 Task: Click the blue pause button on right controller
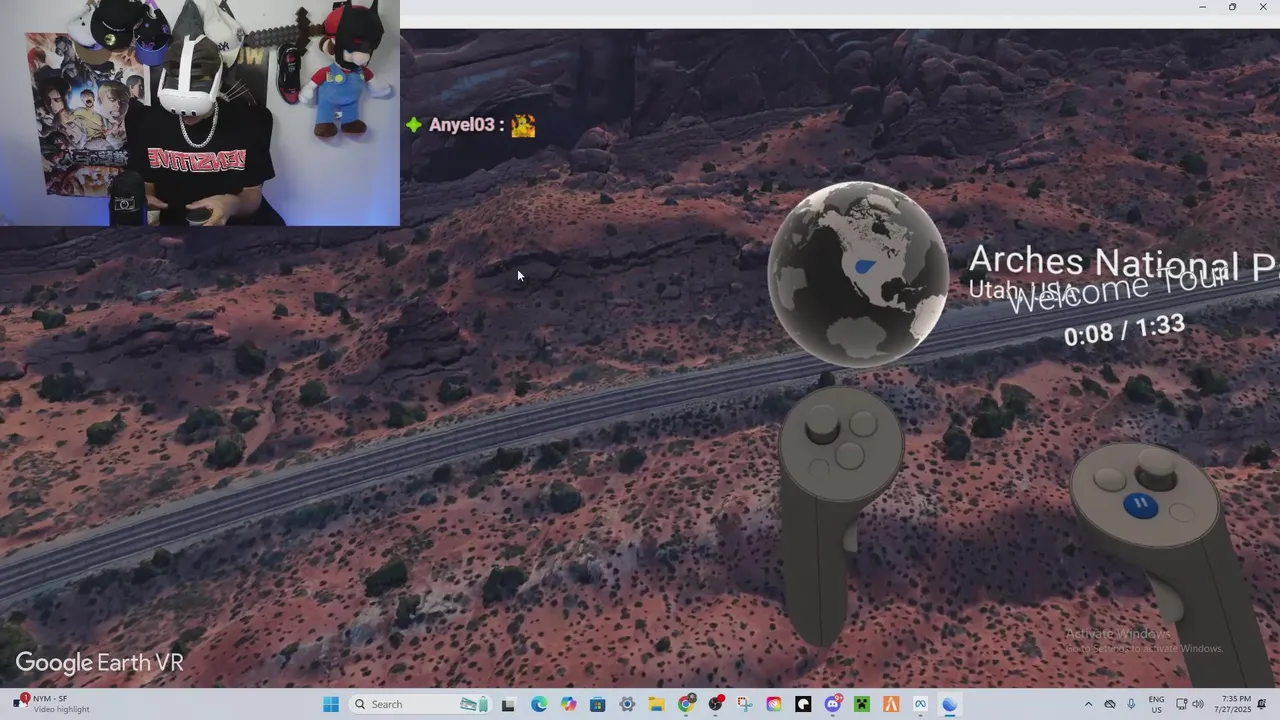[1141, 505]
